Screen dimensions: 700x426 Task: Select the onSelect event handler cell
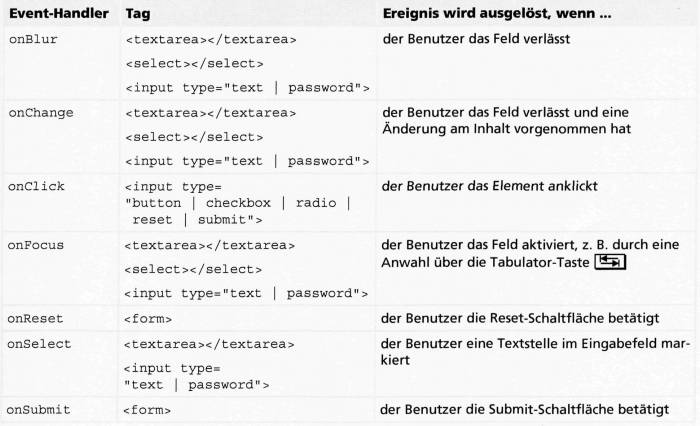pos(39,343)
